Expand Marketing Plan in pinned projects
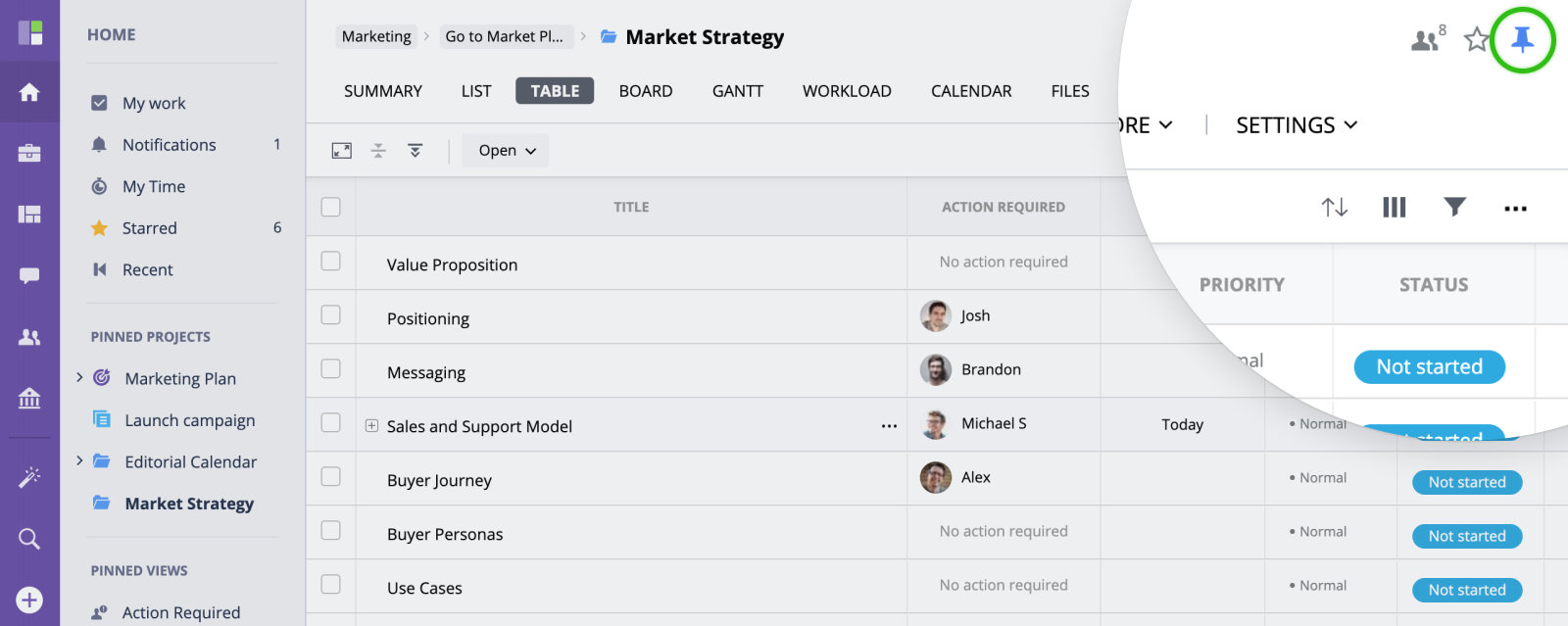 coord(79,377)
